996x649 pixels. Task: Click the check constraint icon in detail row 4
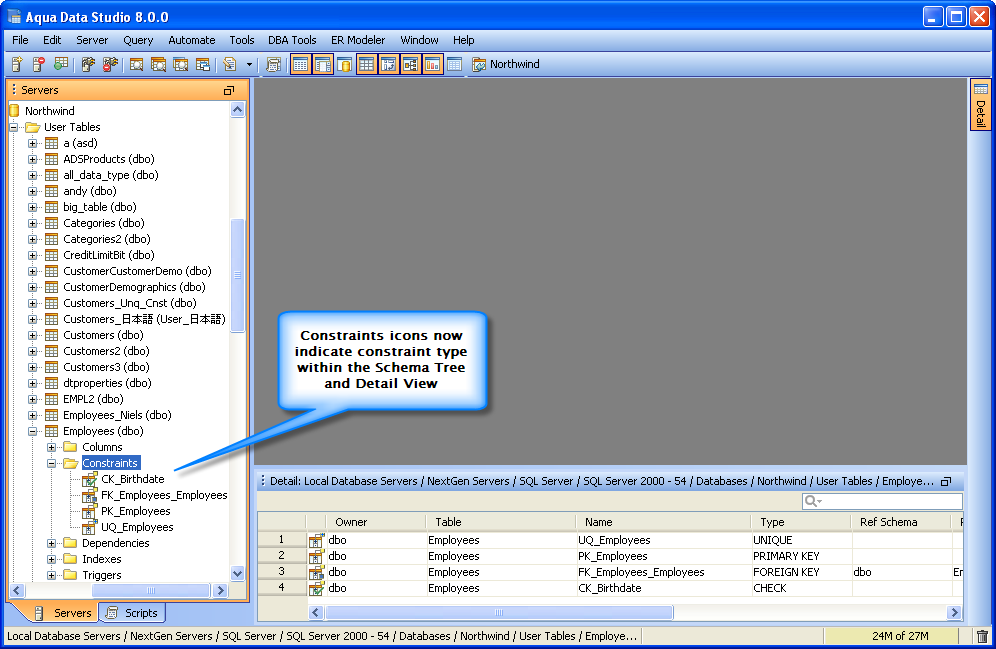tap(316, 588)
